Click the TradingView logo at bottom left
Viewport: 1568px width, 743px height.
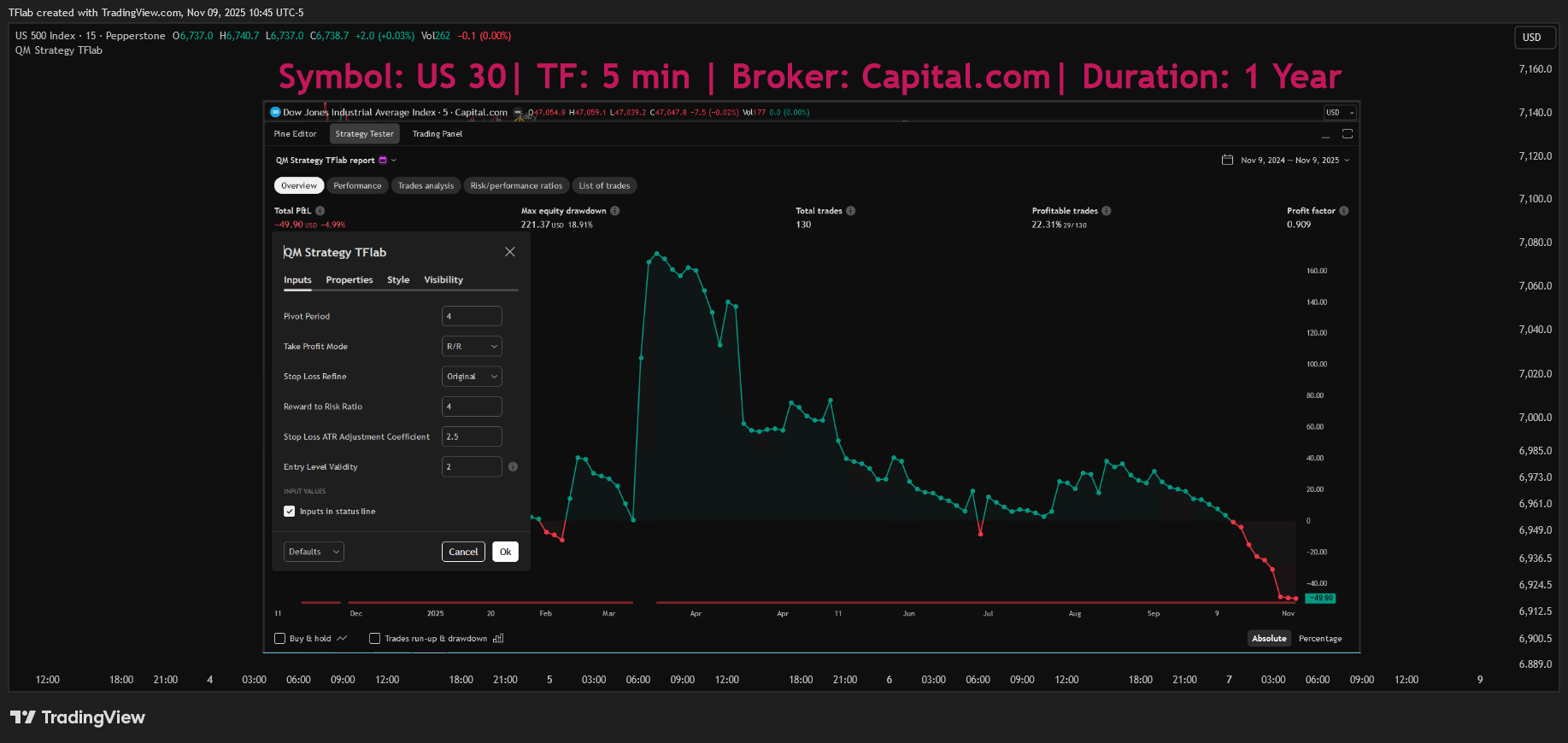pos(78,717)
